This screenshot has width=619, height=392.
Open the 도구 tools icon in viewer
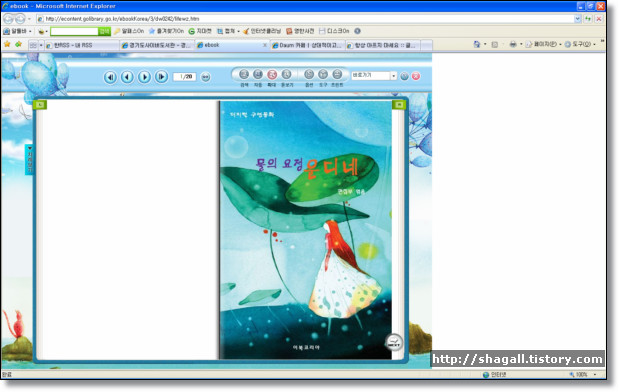(x=323, y=74)
